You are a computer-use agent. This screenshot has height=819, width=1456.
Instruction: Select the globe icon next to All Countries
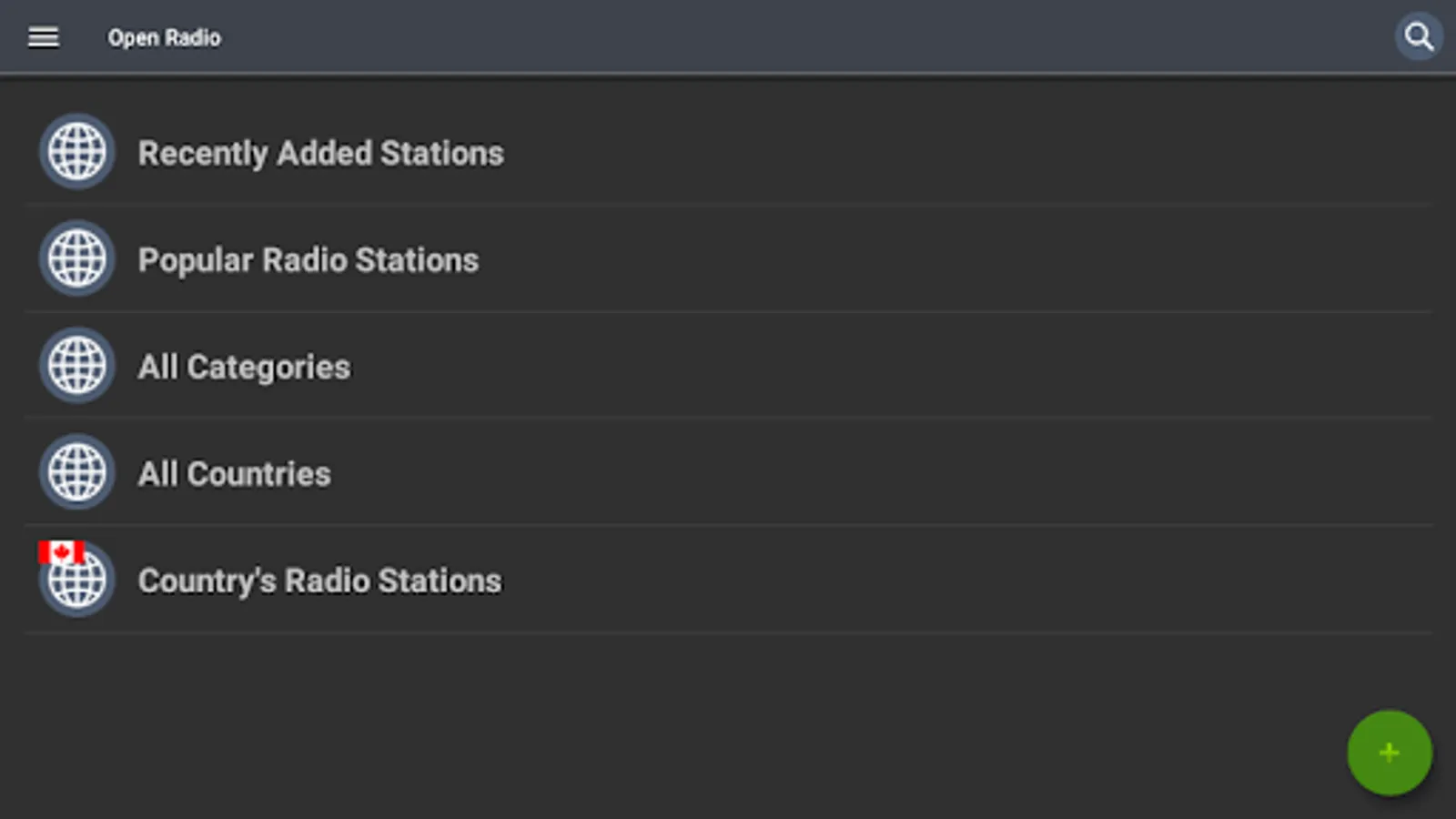coord(77,472)
